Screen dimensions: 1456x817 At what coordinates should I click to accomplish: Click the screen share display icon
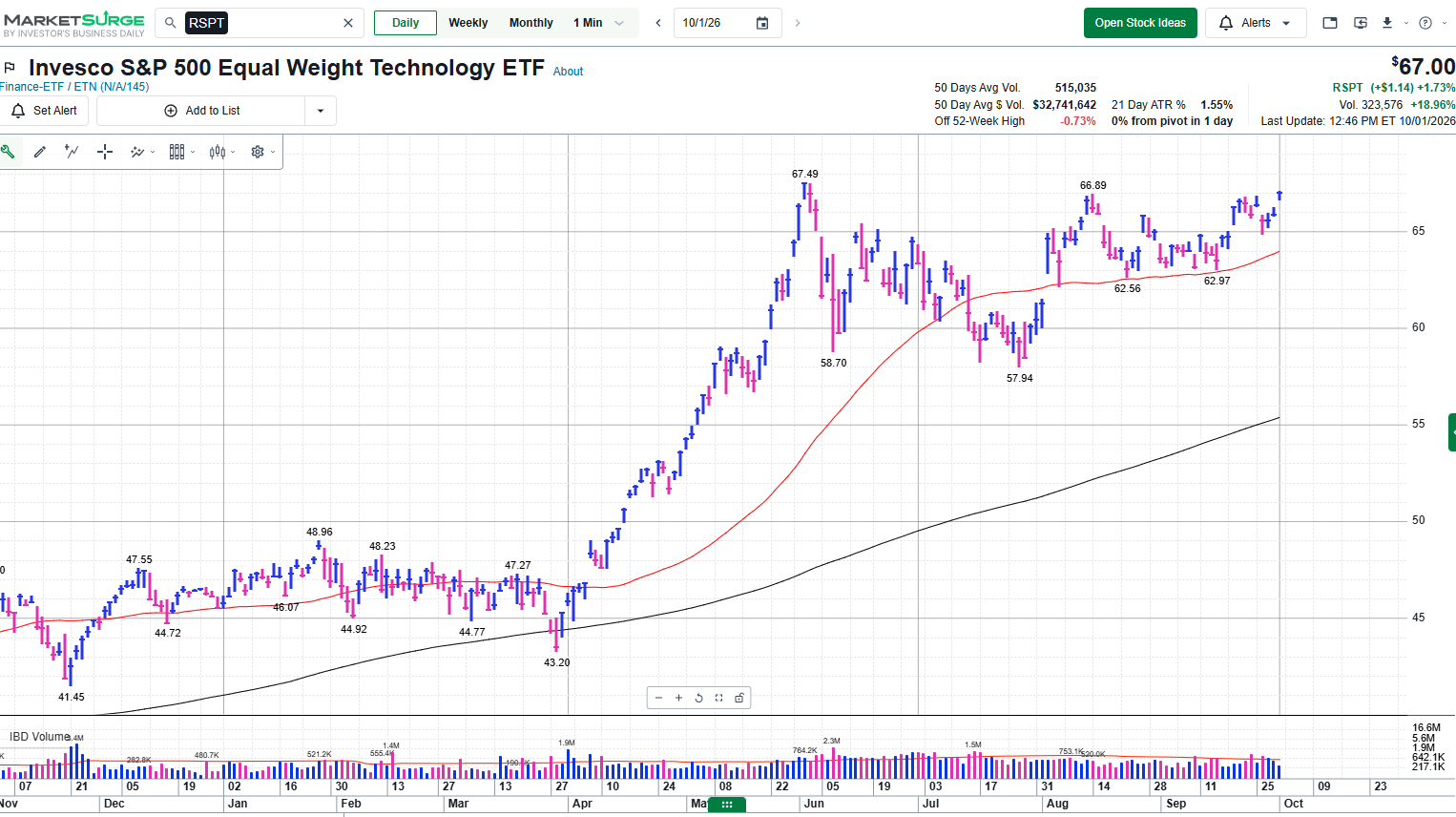point(1361,23)
